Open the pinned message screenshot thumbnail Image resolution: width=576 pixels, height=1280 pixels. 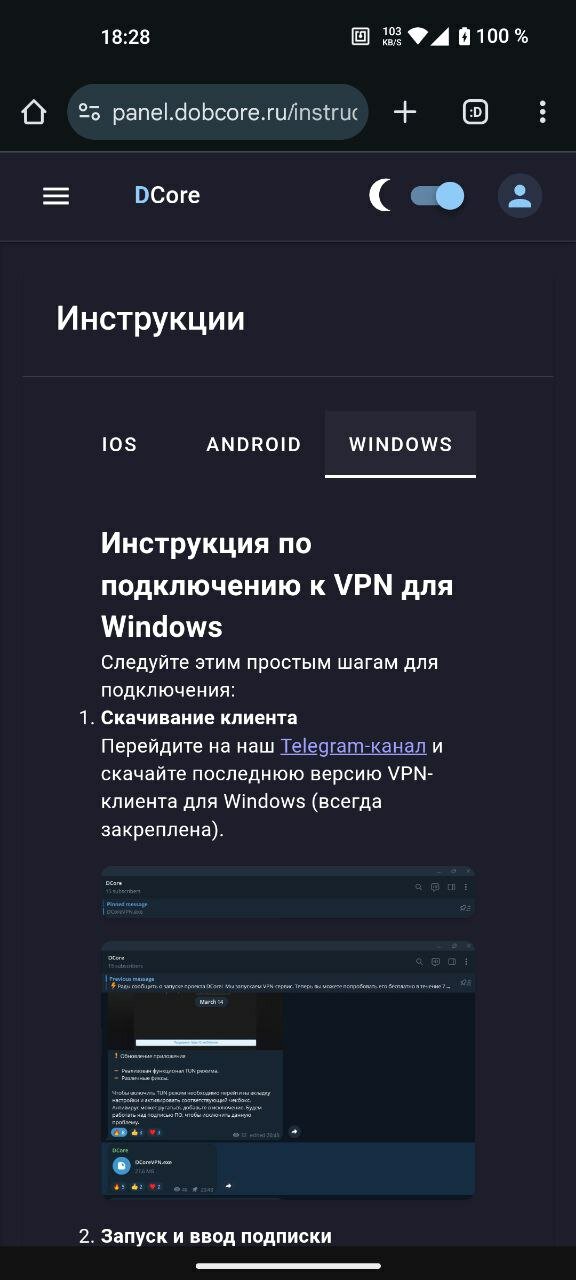pyautogui.click(x=288, y=892)
